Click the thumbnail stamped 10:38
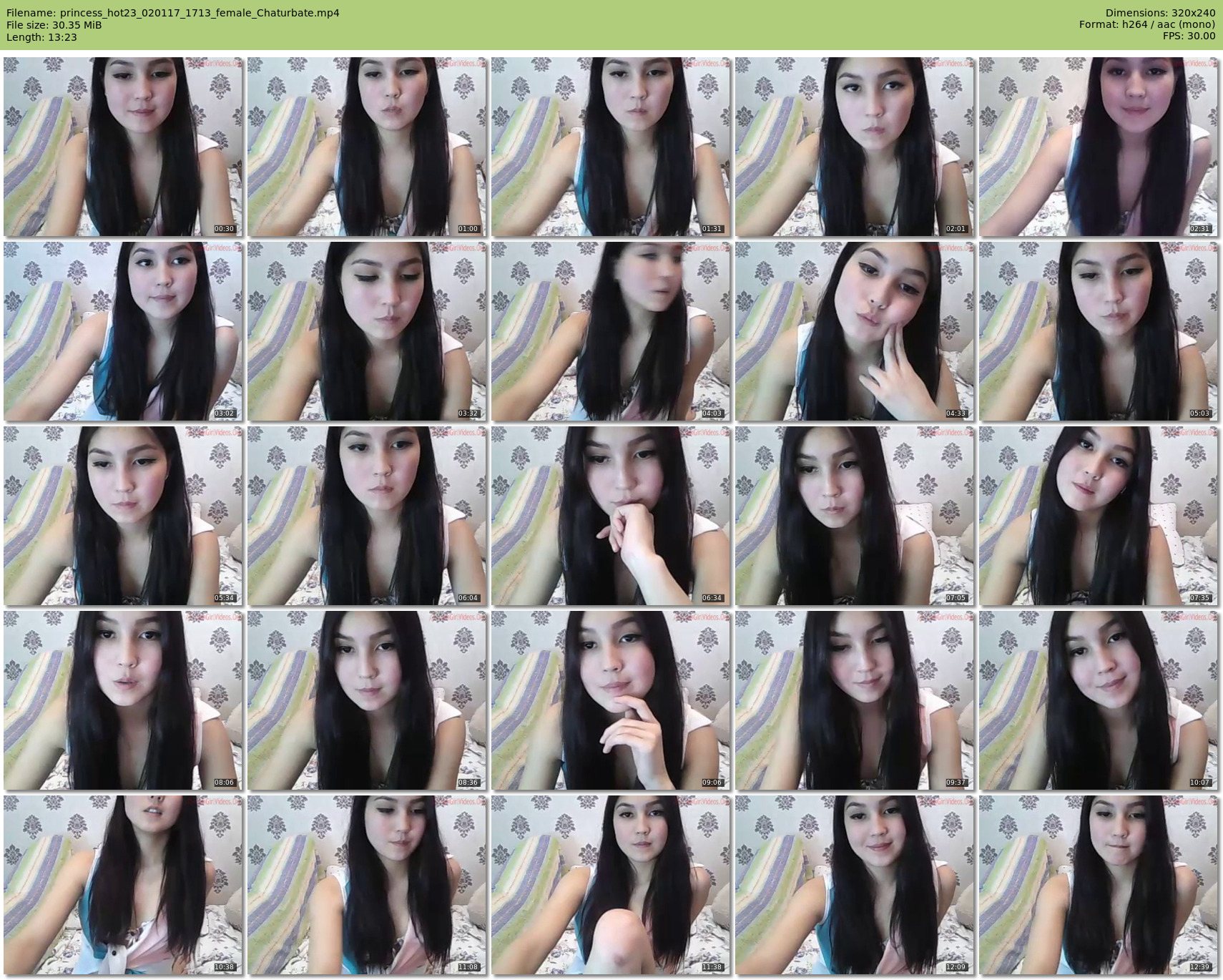 pos(123,885)
